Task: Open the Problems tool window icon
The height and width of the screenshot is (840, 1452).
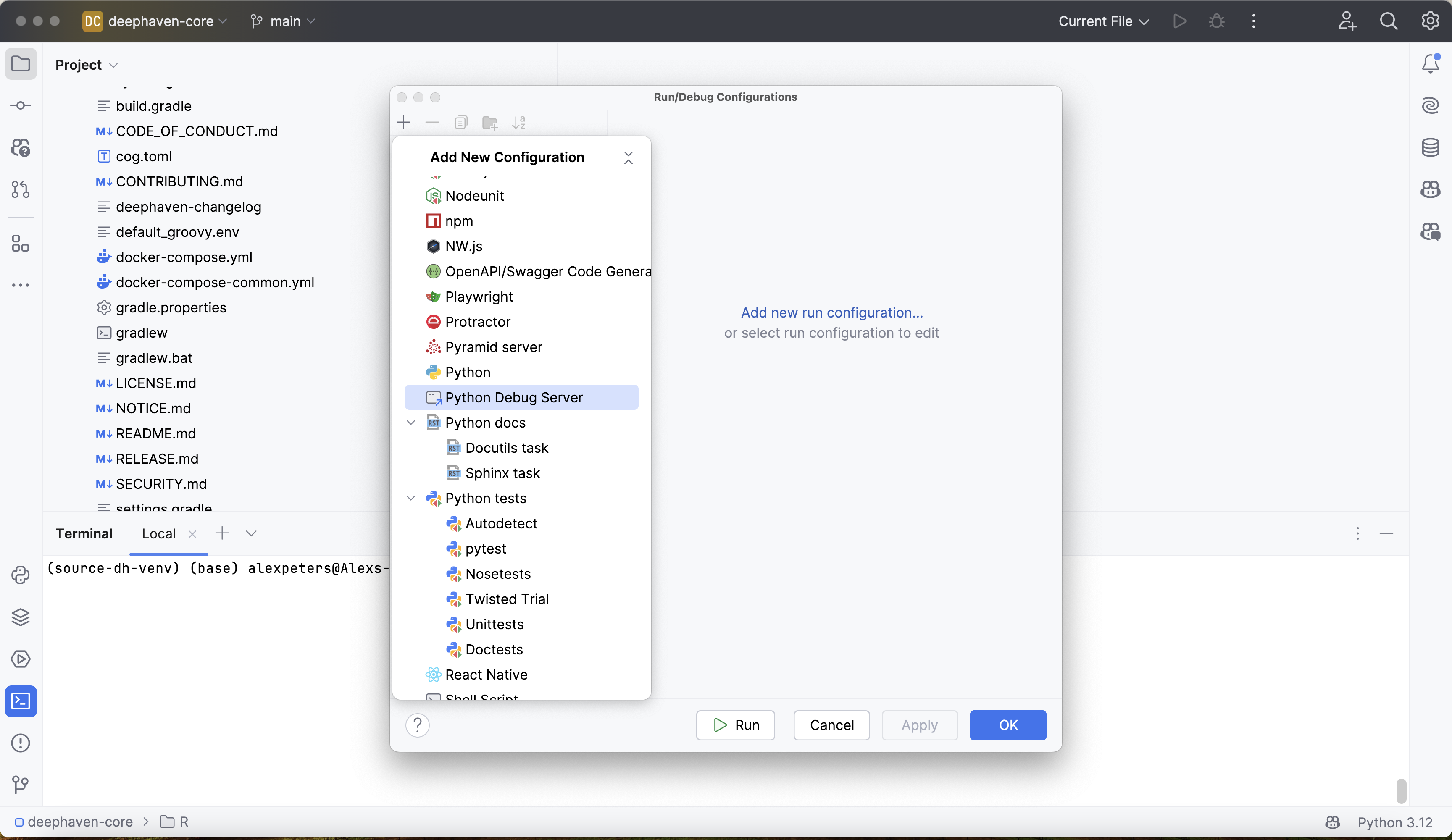Action: point(21,743)
